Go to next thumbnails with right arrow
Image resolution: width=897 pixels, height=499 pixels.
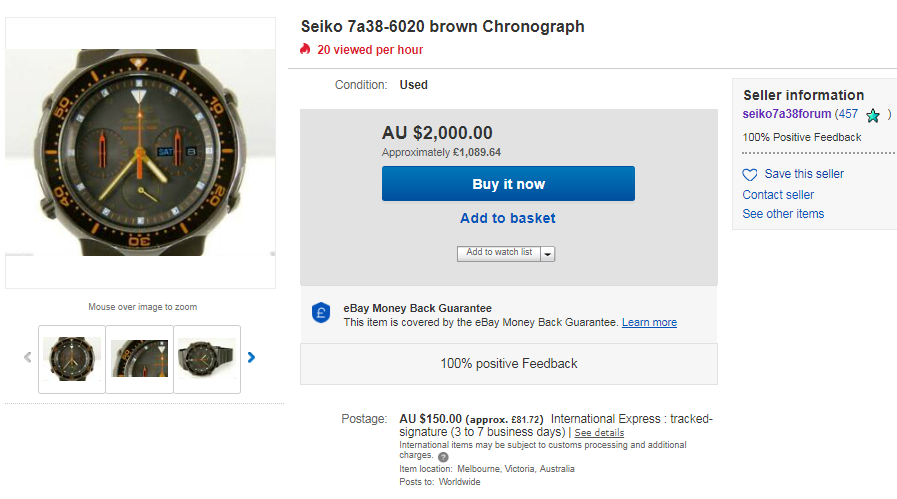tap(251, 357)
